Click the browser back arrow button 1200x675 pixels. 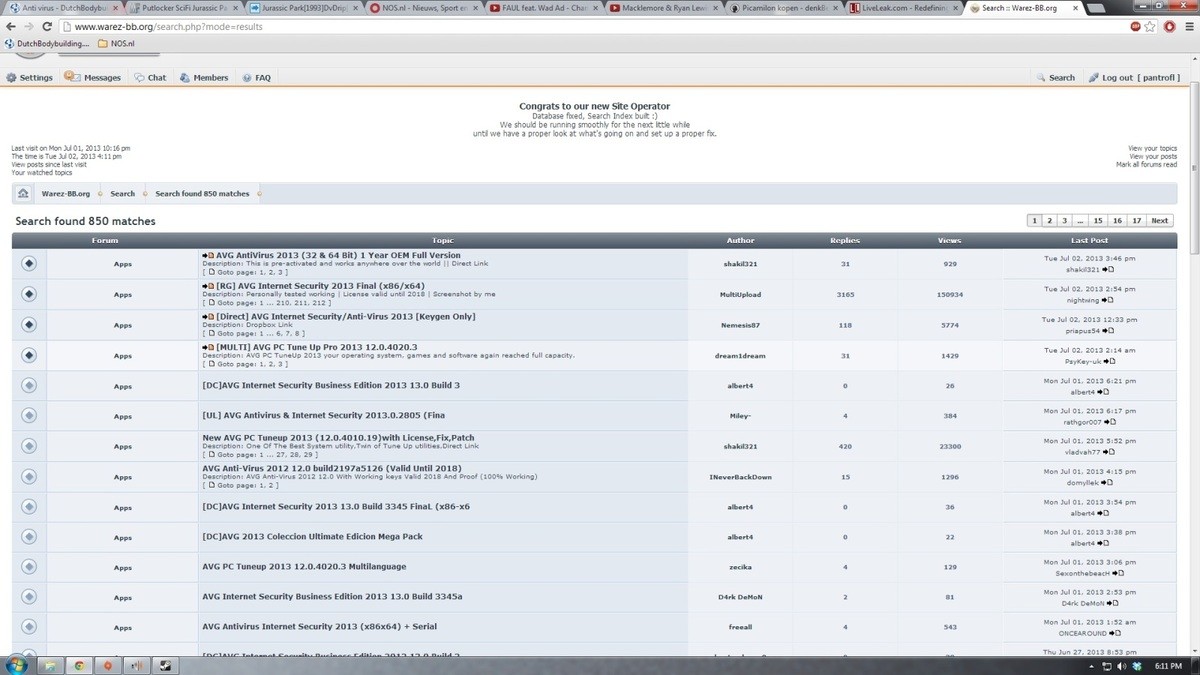[9, 27]
